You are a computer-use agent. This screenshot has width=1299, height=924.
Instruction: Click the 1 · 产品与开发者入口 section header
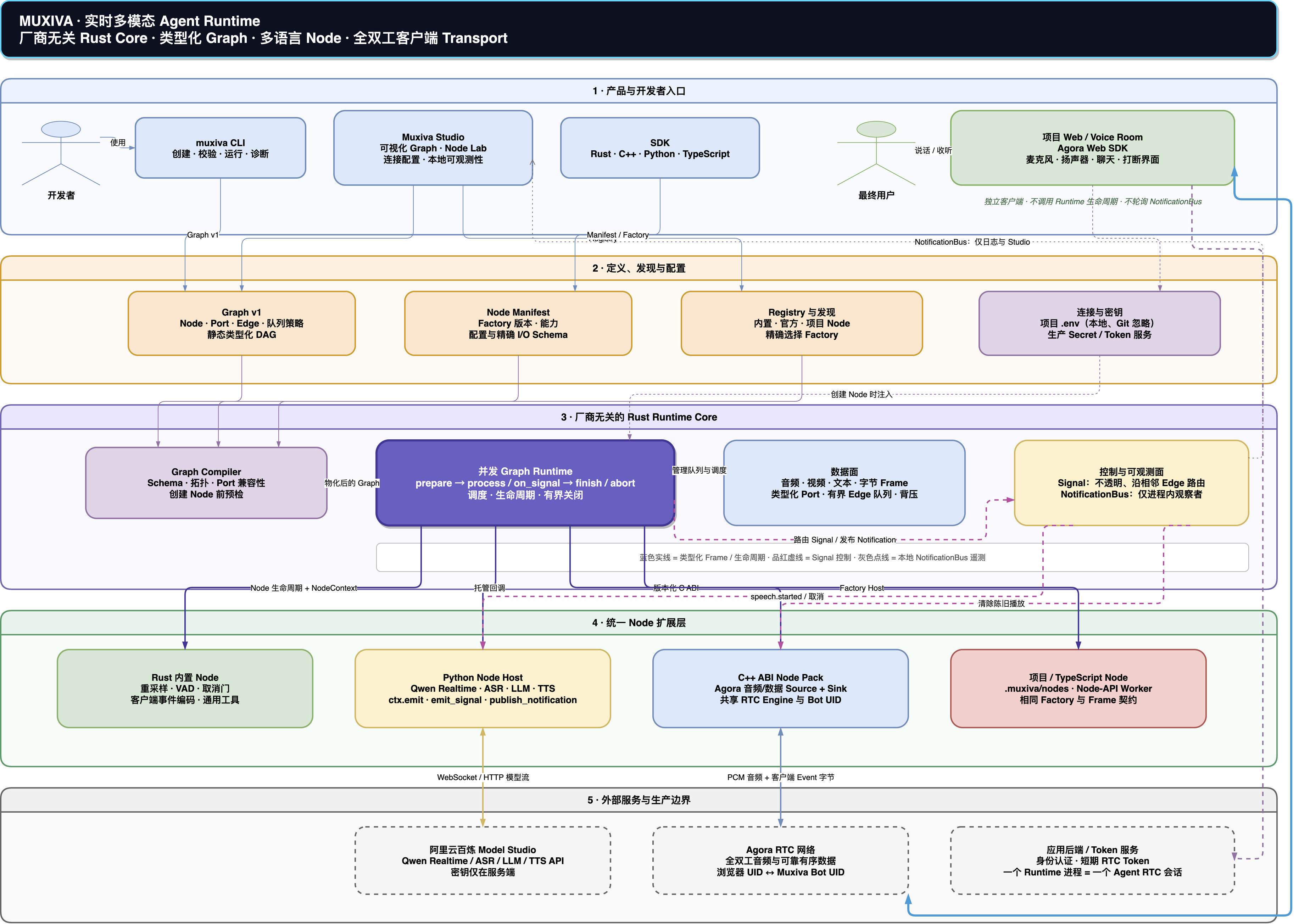639,91
